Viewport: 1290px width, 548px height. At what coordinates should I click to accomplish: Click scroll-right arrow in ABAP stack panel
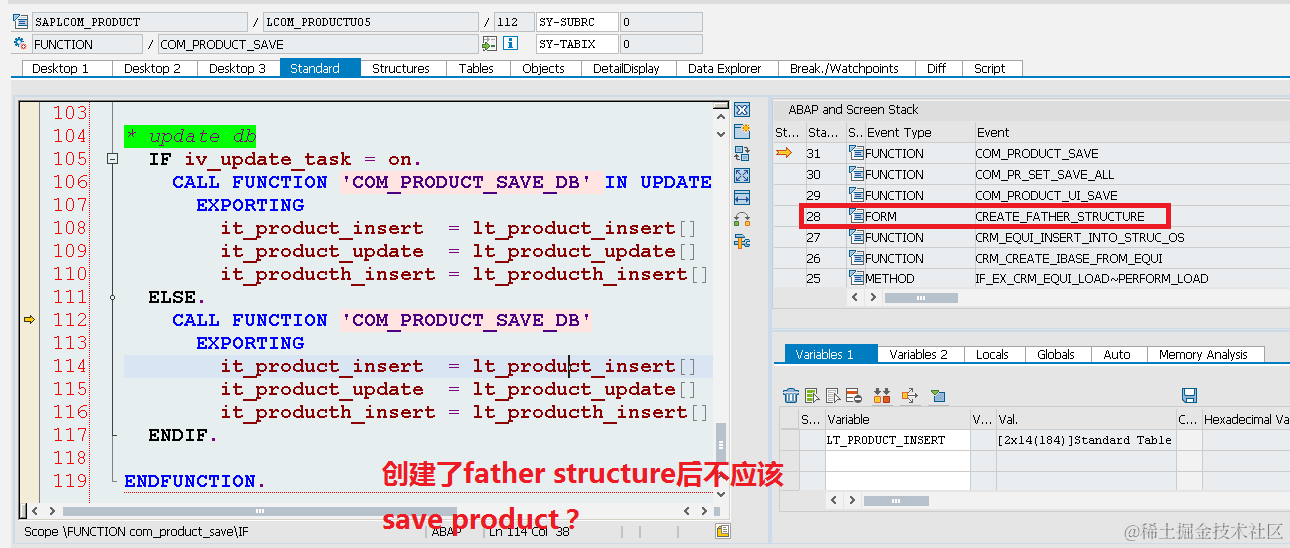click(874, 297)
